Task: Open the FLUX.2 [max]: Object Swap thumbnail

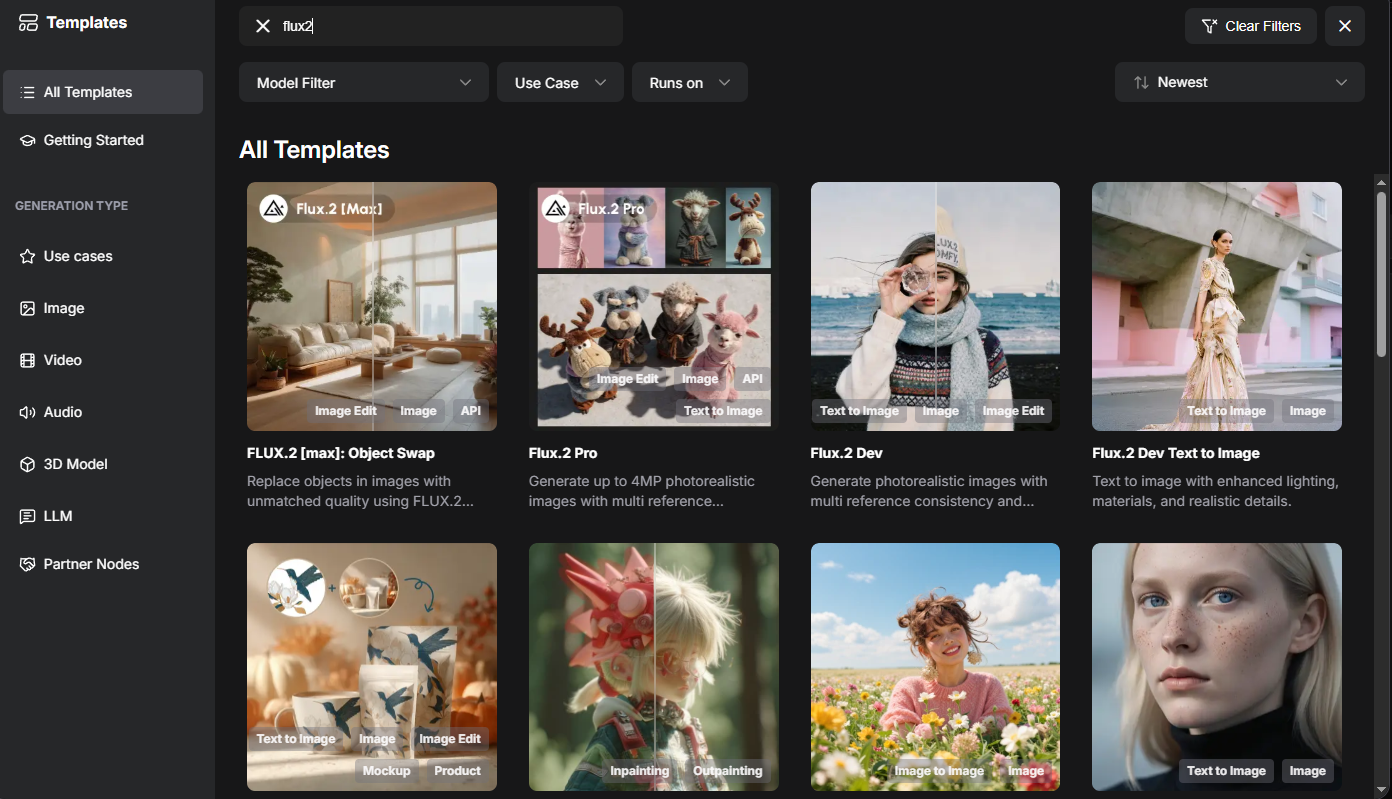Action: [x=372, y=306]
